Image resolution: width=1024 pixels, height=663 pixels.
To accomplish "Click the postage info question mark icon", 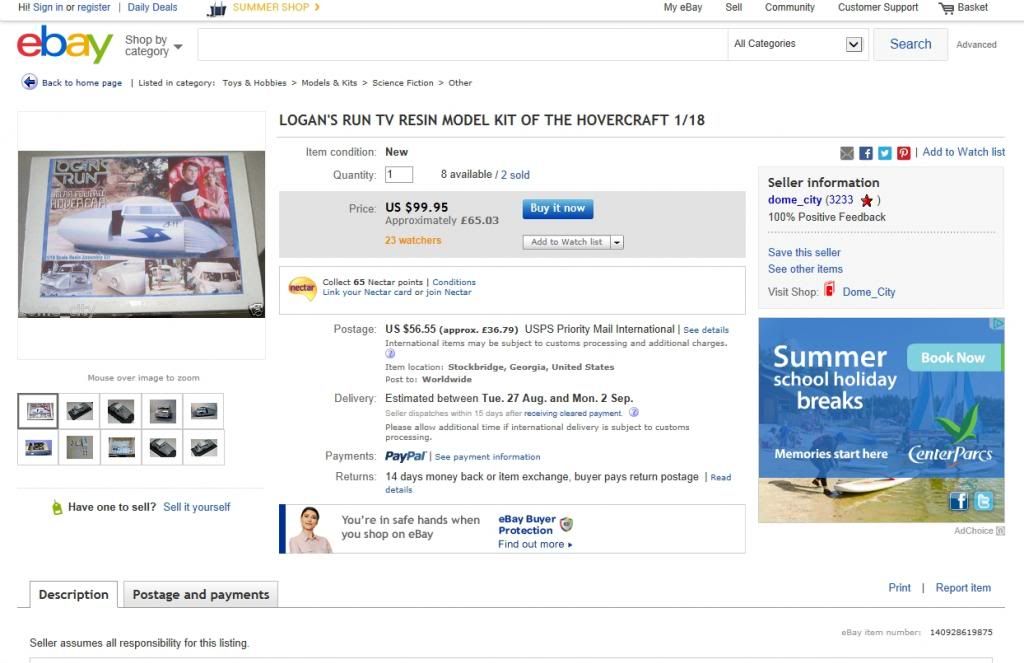I will [390, 353].
